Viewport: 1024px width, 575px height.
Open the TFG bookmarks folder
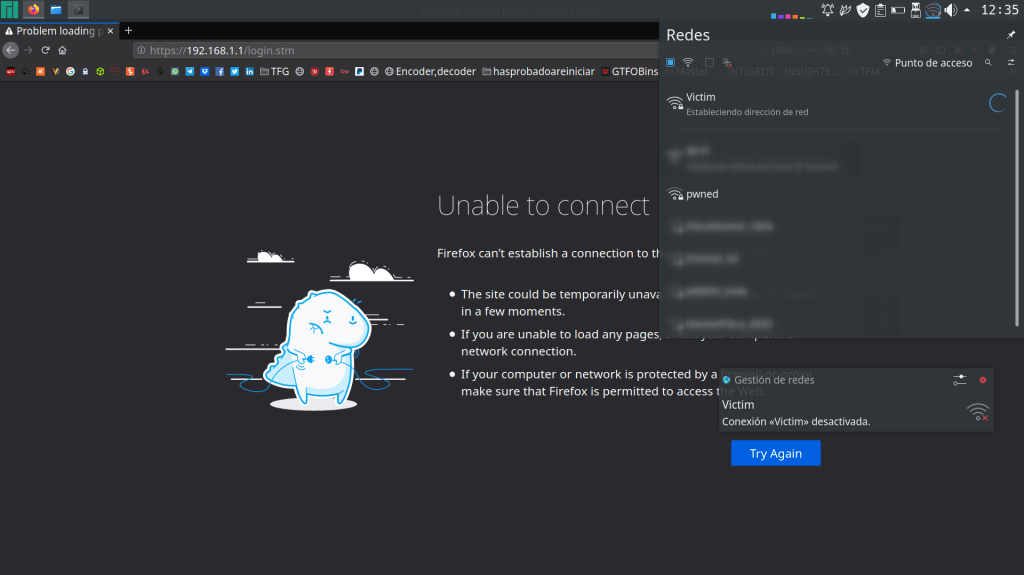[x=273, y=71]
